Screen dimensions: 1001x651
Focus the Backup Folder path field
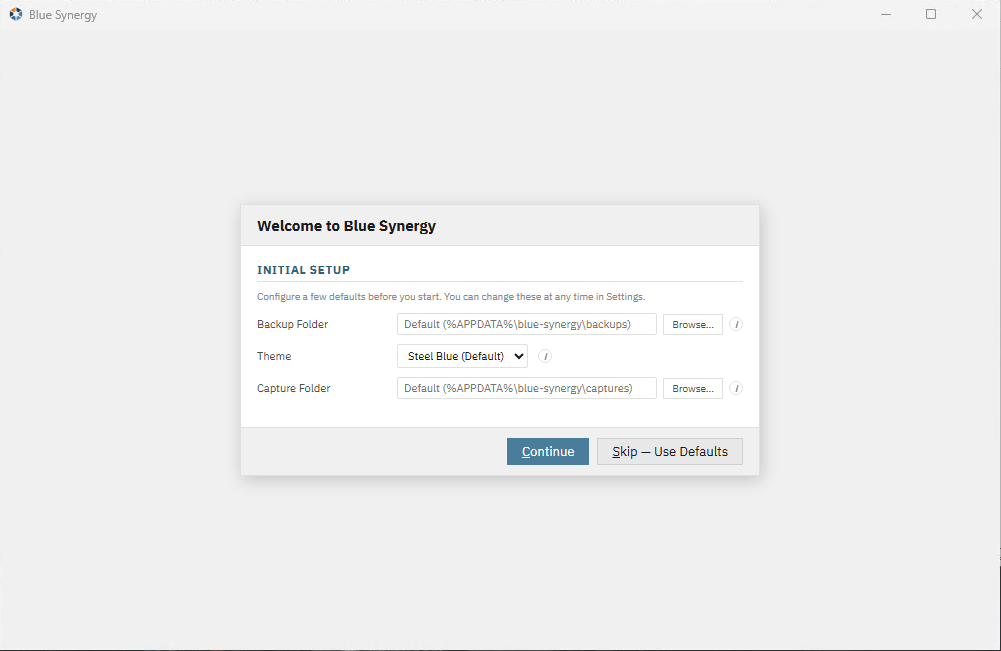[x=526, y=324]
